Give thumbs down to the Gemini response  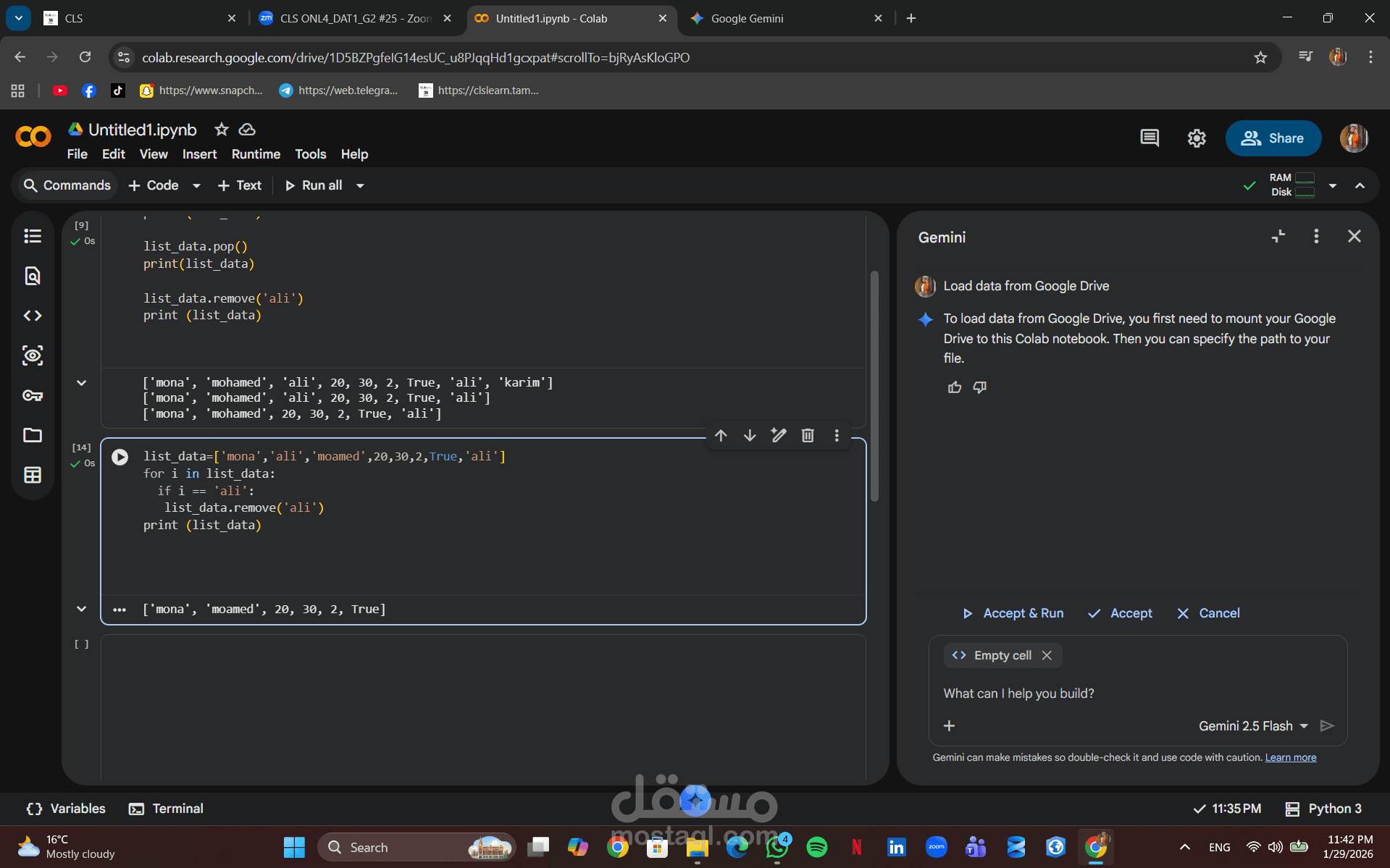coord(979,387)
